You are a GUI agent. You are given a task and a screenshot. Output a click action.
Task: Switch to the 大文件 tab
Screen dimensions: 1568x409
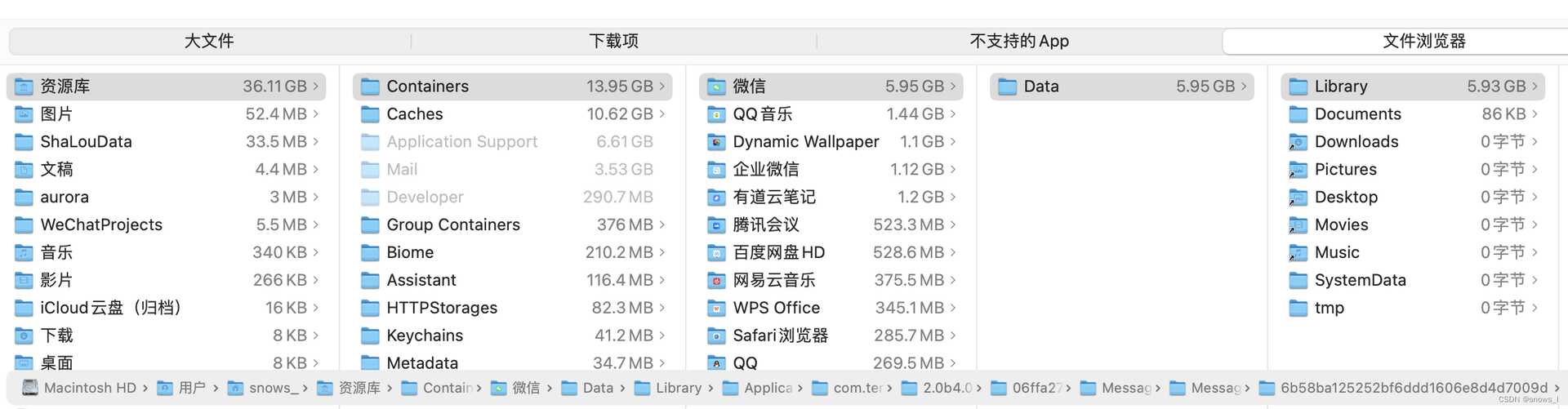tap(209, 41)
